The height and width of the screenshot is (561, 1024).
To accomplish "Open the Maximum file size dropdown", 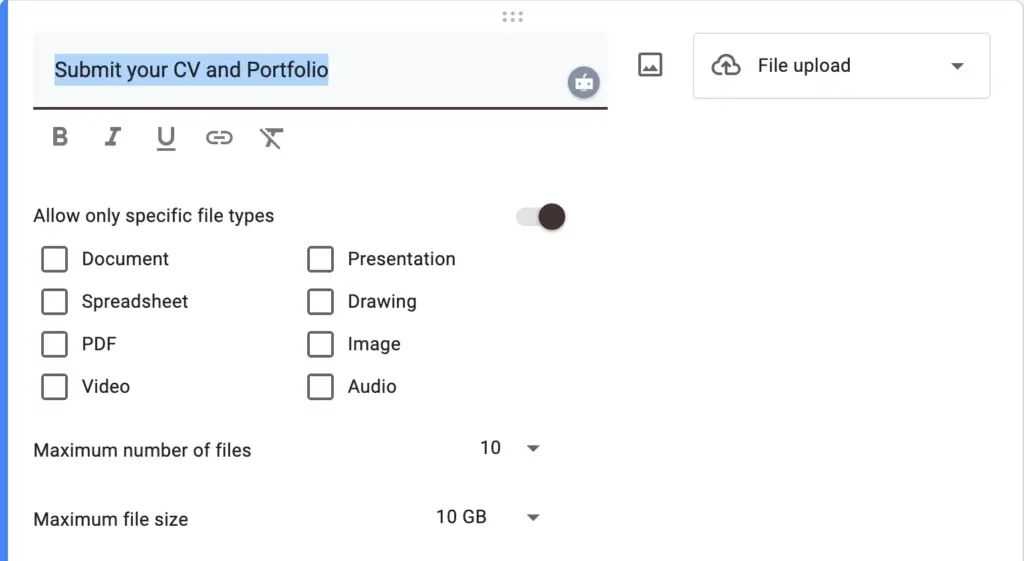I will click(488, 518).
